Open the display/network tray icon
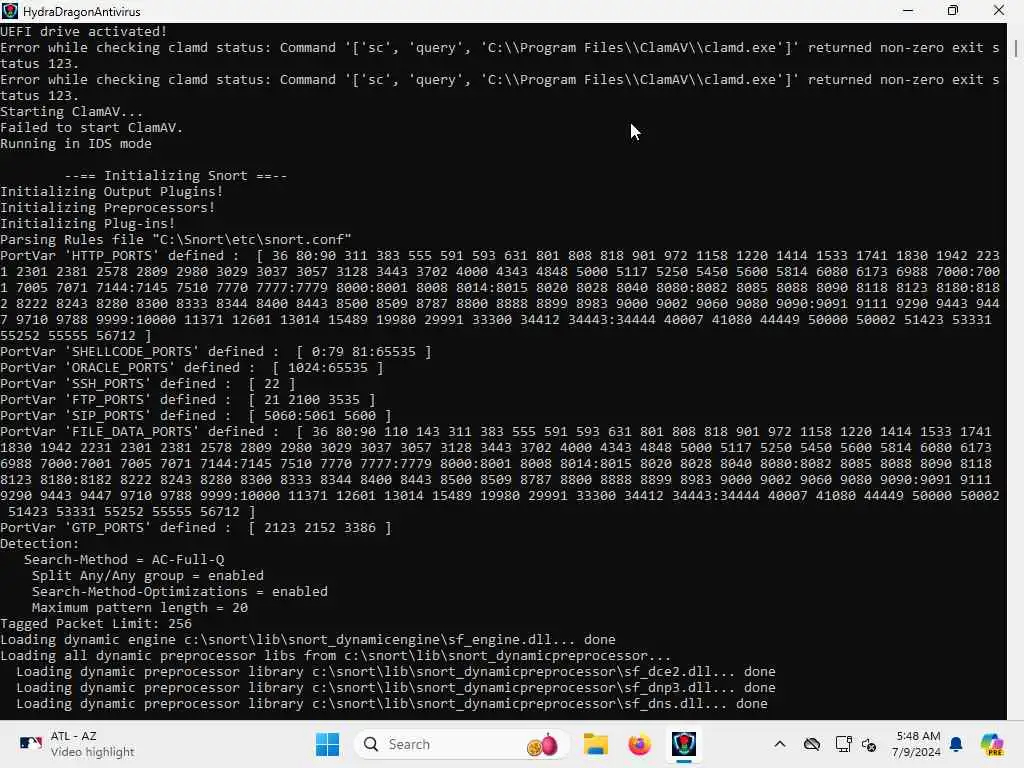 point(843,744)
